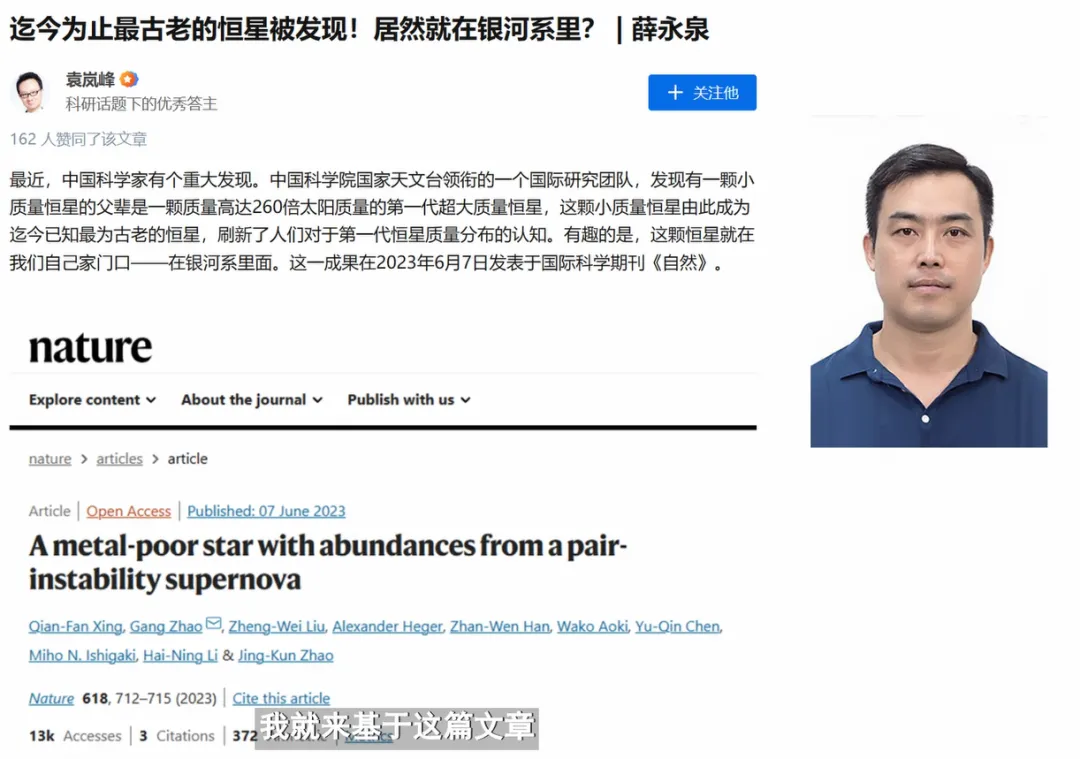Click the envelope icon beside Gang Zhao
Image resolution: width=1080 pixels, height=759 pixels.
pyautogui.click(x=213, y=625)
